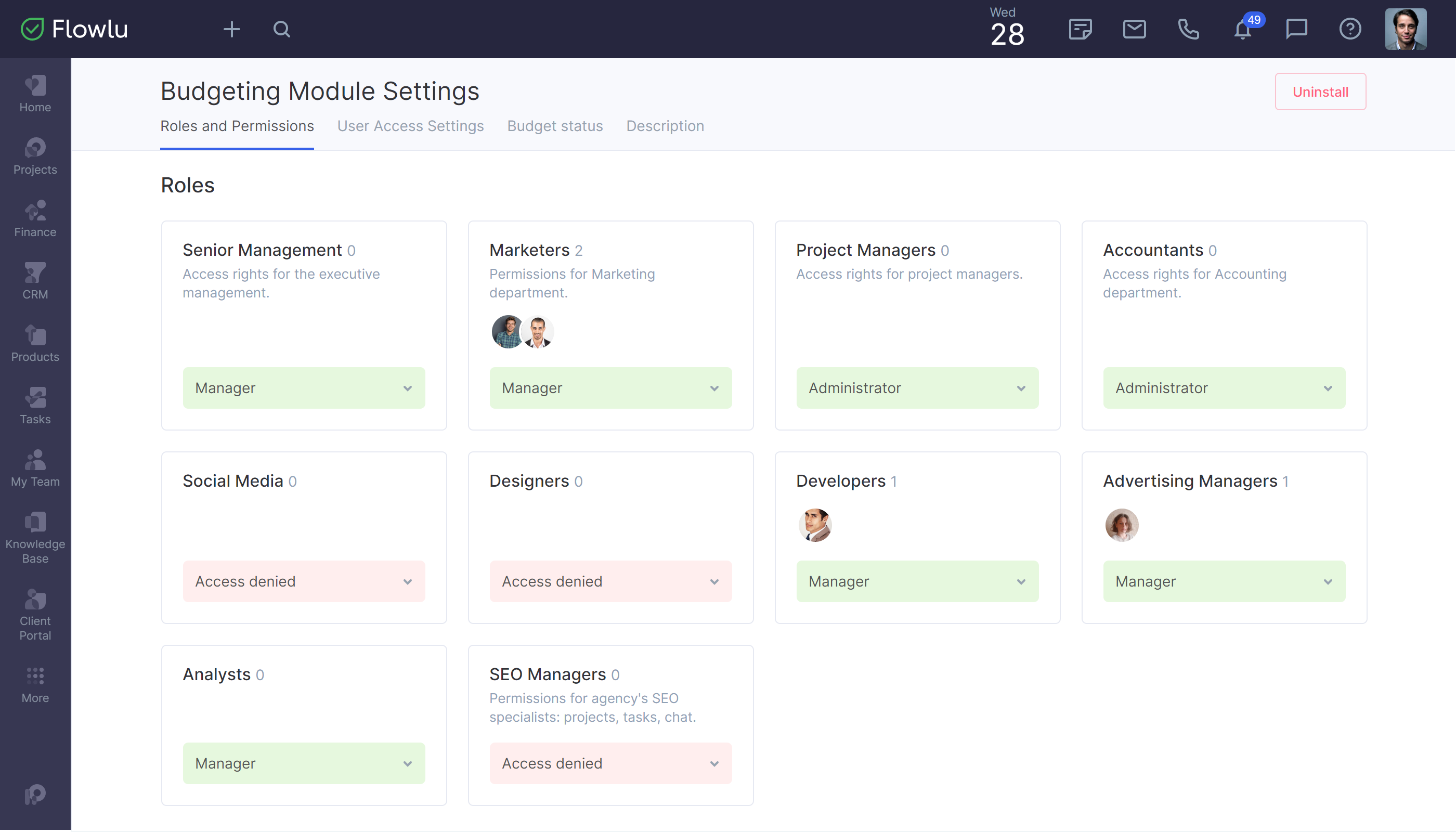Open Project Managers Administrator dropdown
This screenshot has height=832, width=1456.
click(x=917, y=388)
